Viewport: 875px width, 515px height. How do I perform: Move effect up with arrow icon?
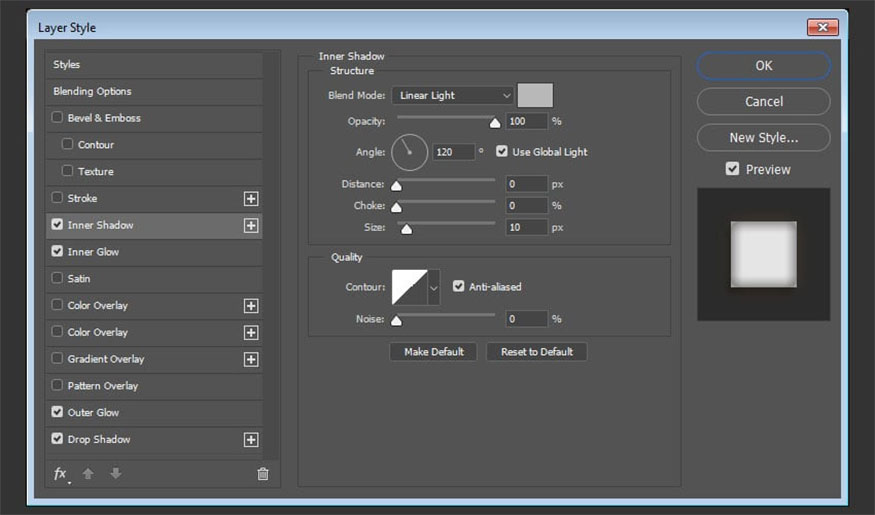[x=88, y=474]
